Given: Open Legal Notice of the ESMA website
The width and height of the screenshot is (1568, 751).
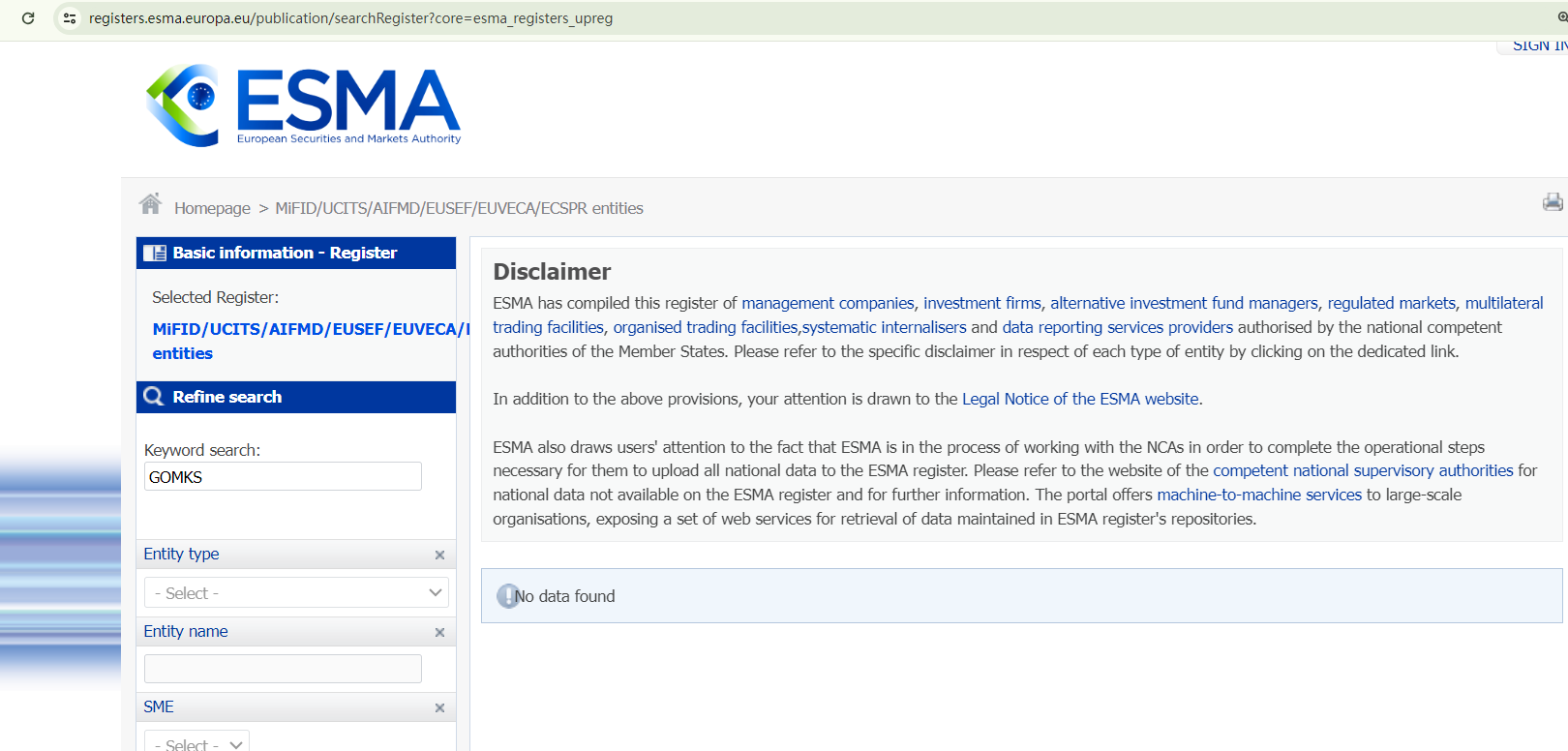Looking at the screenshot, I should click(1080, 399).
